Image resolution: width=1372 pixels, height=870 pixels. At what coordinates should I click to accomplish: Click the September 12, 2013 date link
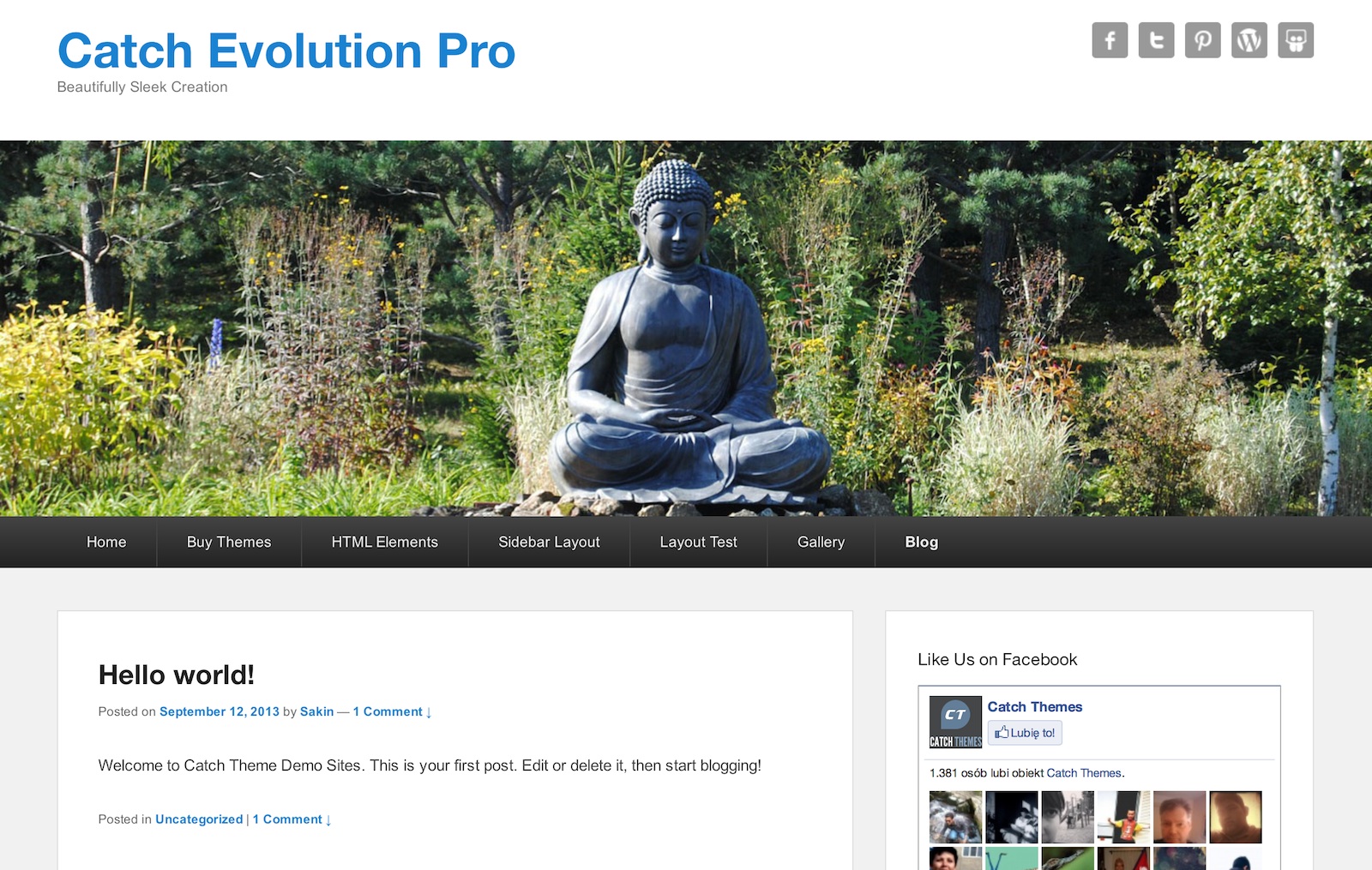point(220,711)
